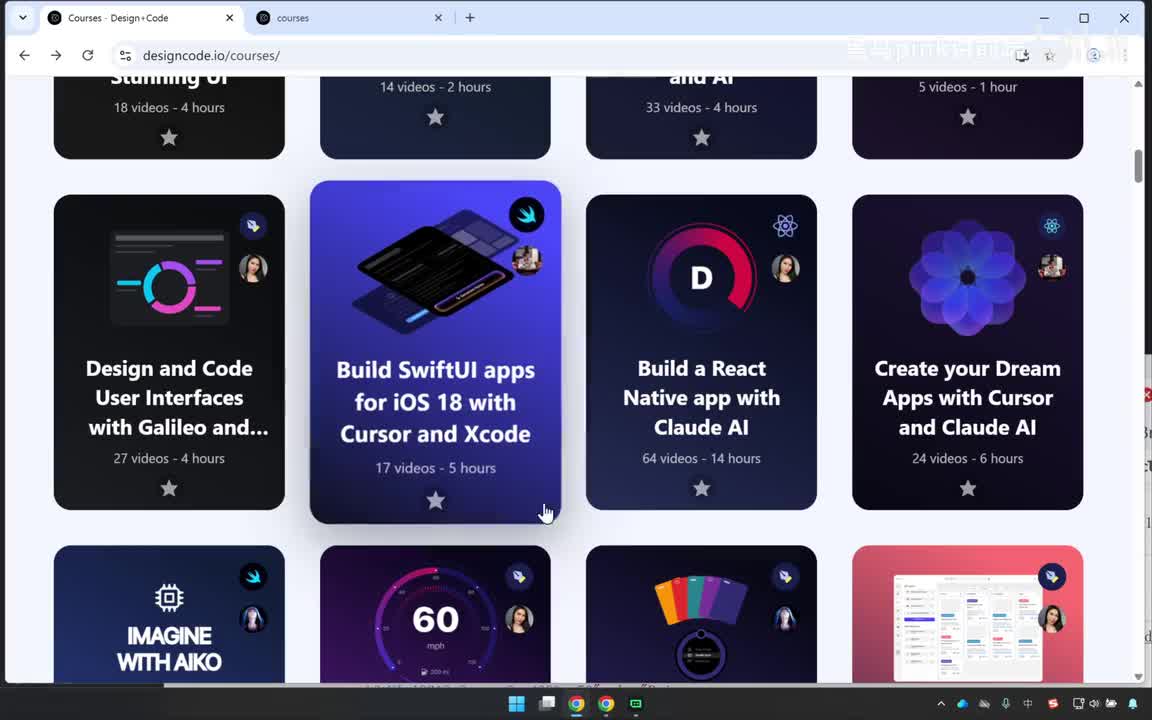Open a new browser tab

(x=470, y=18)
